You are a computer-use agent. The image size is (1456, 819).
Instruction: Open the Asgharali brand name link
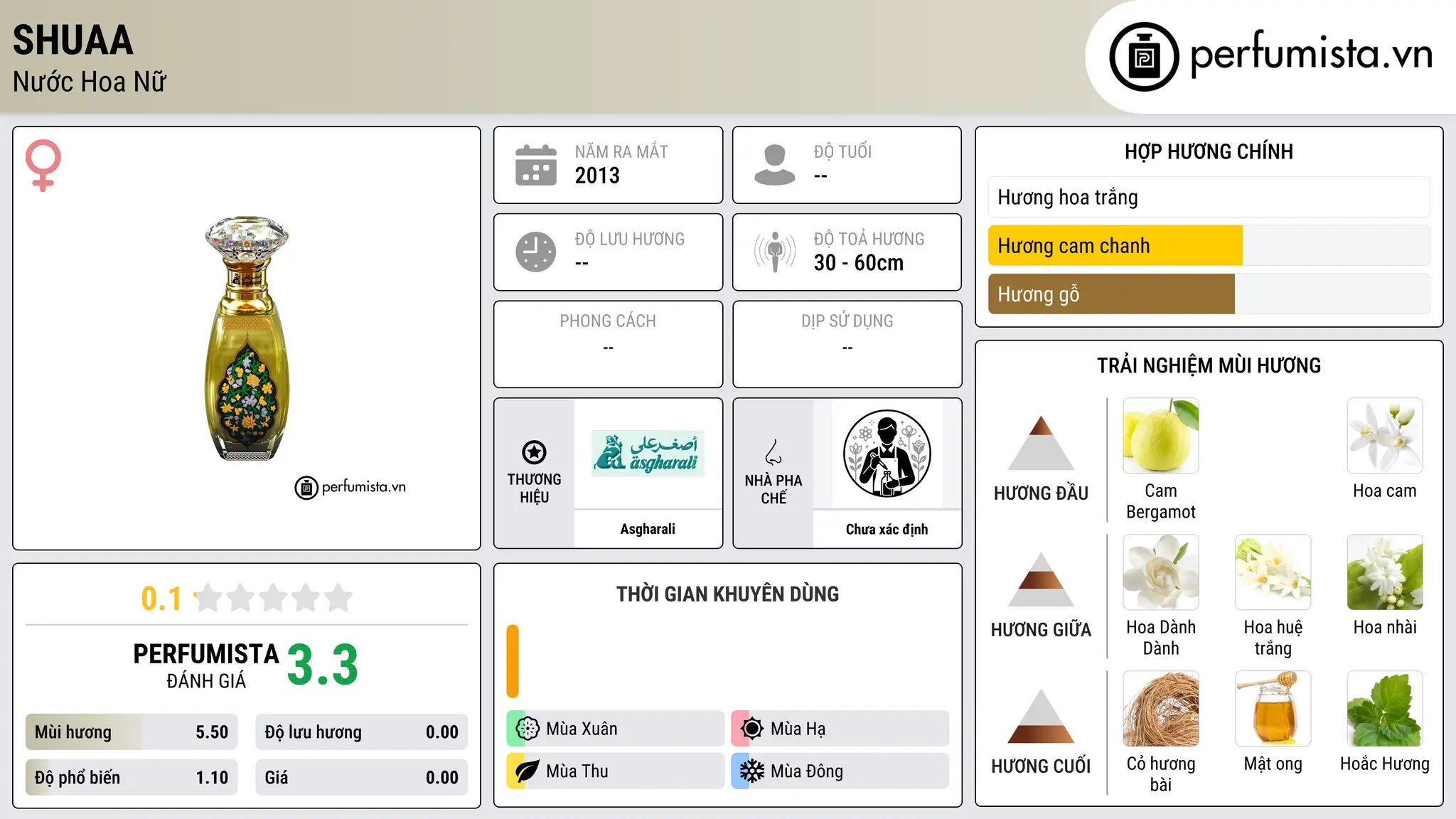[648, 529]
